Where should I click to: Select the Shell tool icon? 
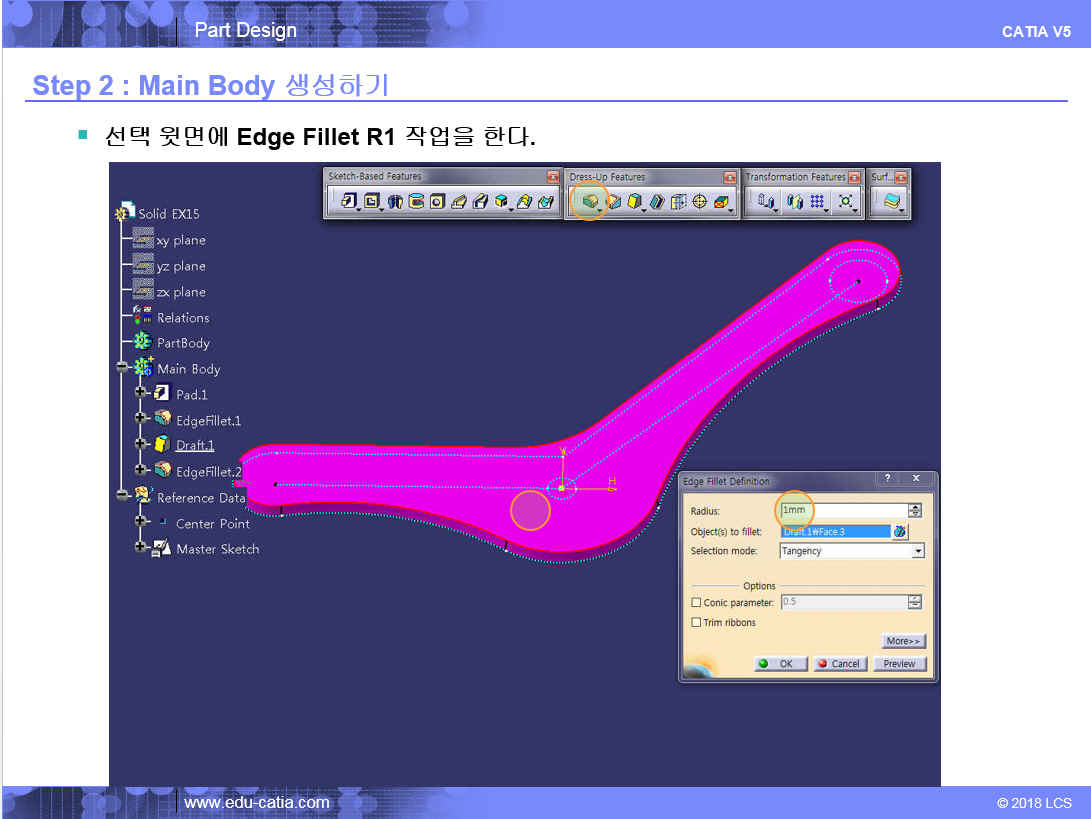pyautogui.click(x=657, y=202)
